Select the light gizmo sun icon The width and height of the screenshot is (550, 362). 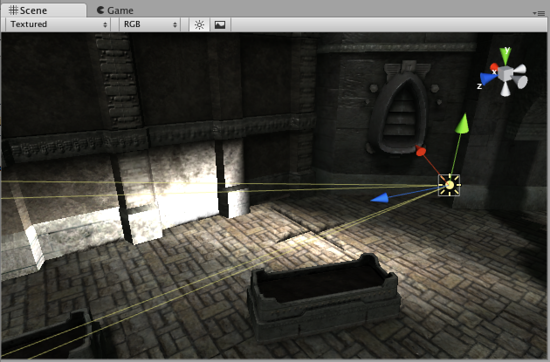tap(449, 185)
